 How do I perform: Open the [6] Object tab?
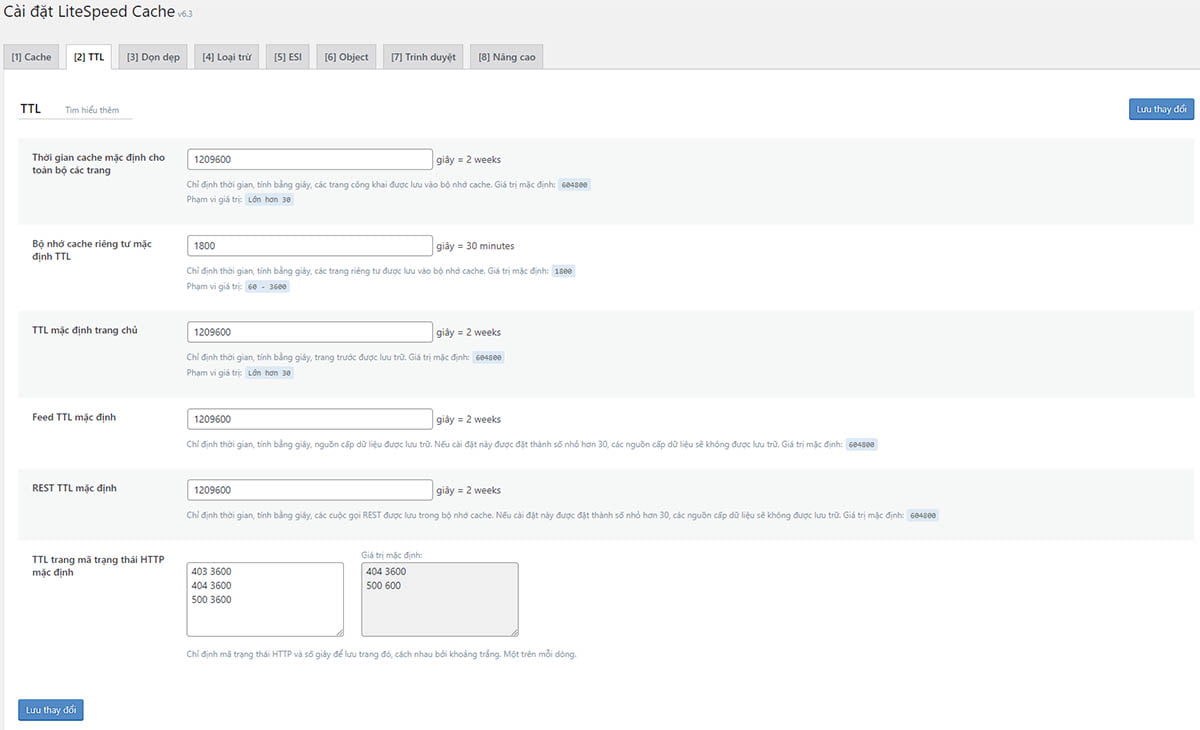click(346, 57)
